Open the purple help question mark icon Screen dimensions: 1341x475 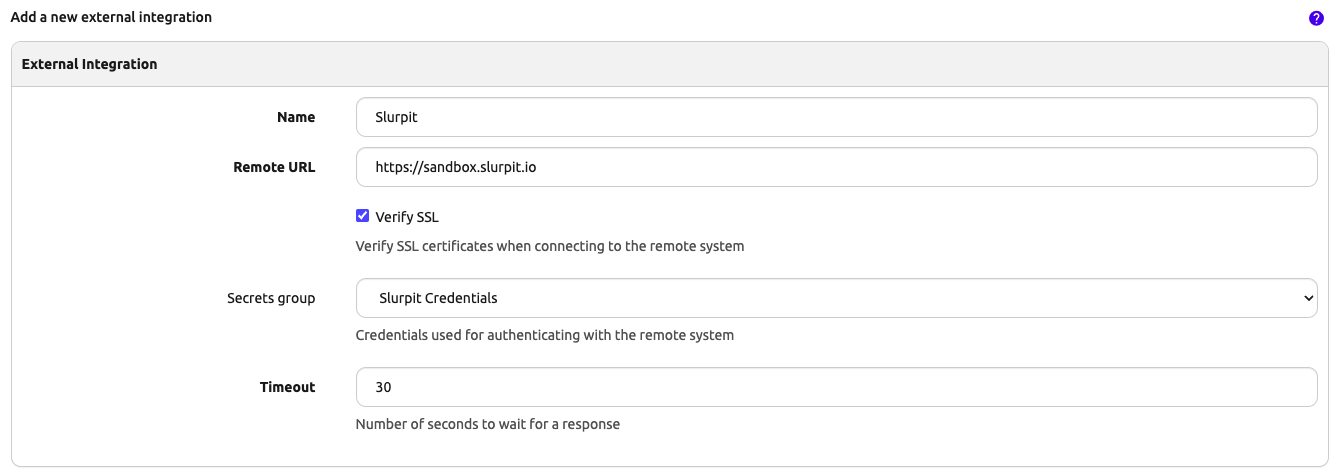(1316, 19)
